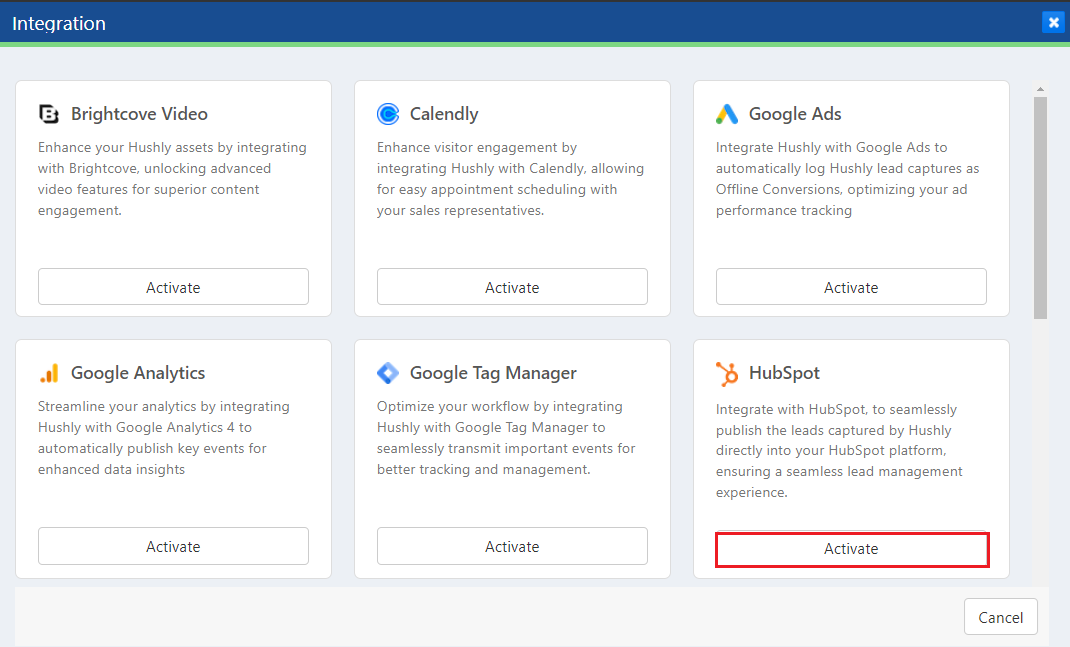Click the Google Analytics 4 description
1070x647 pixels.
(x=164, y=437)
